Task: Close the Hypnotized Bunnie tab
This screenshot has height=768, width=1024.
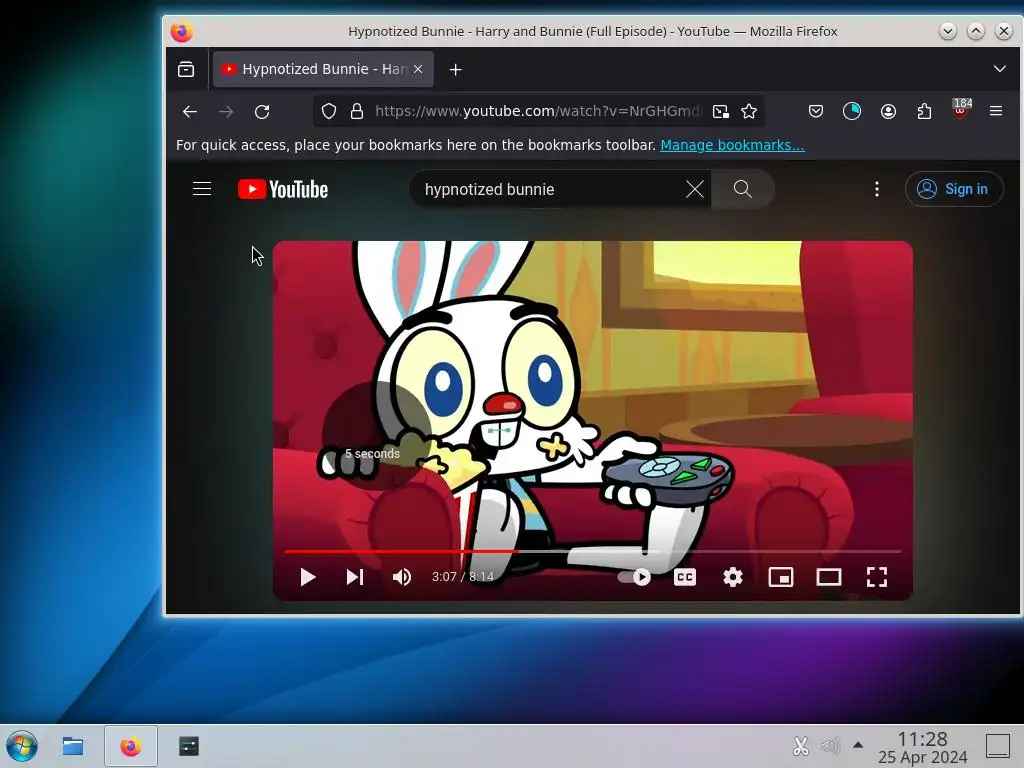Action: click(x=418, y=69)
